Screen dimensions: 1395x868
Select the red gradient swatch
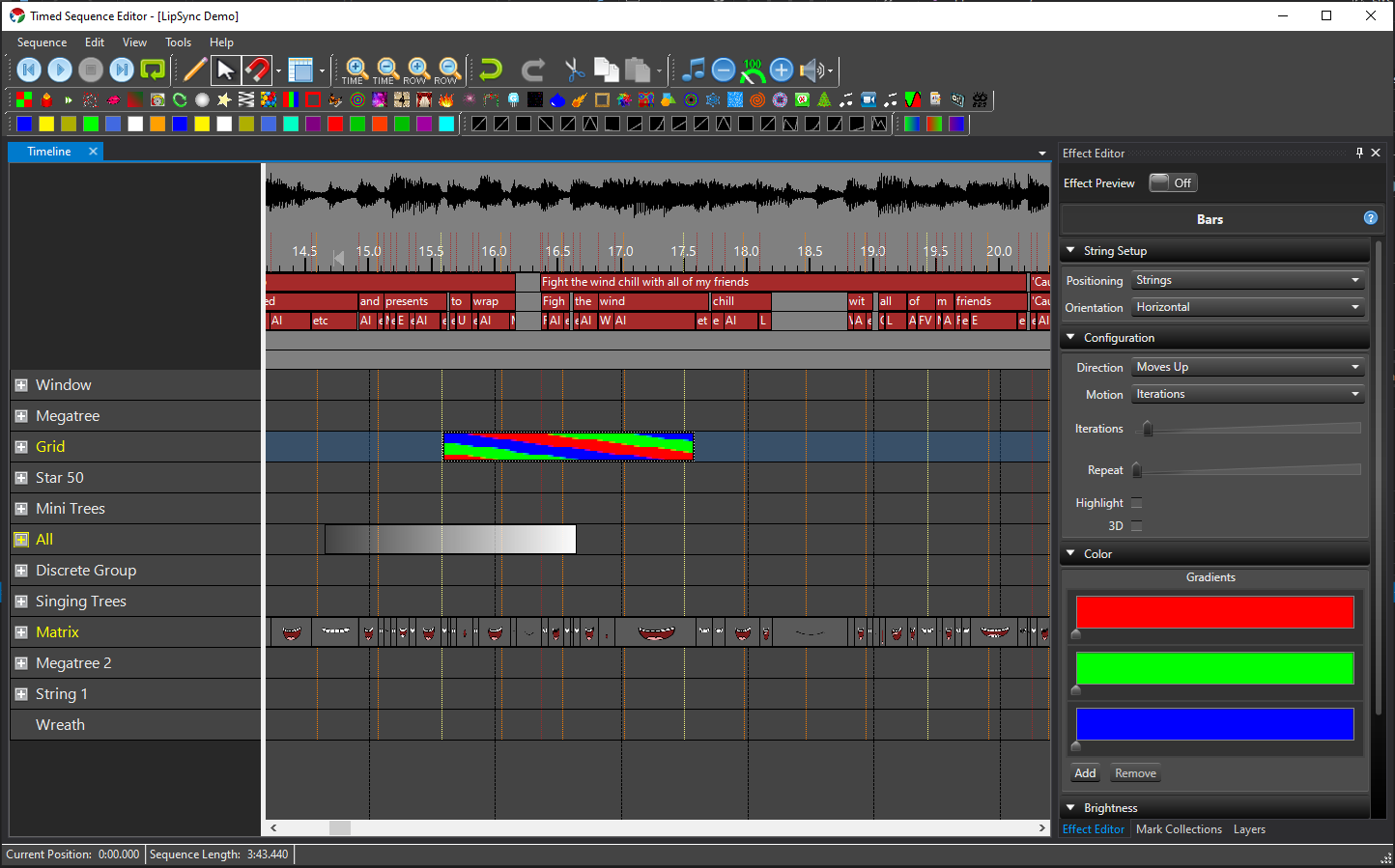click(x=1214, y=612)
